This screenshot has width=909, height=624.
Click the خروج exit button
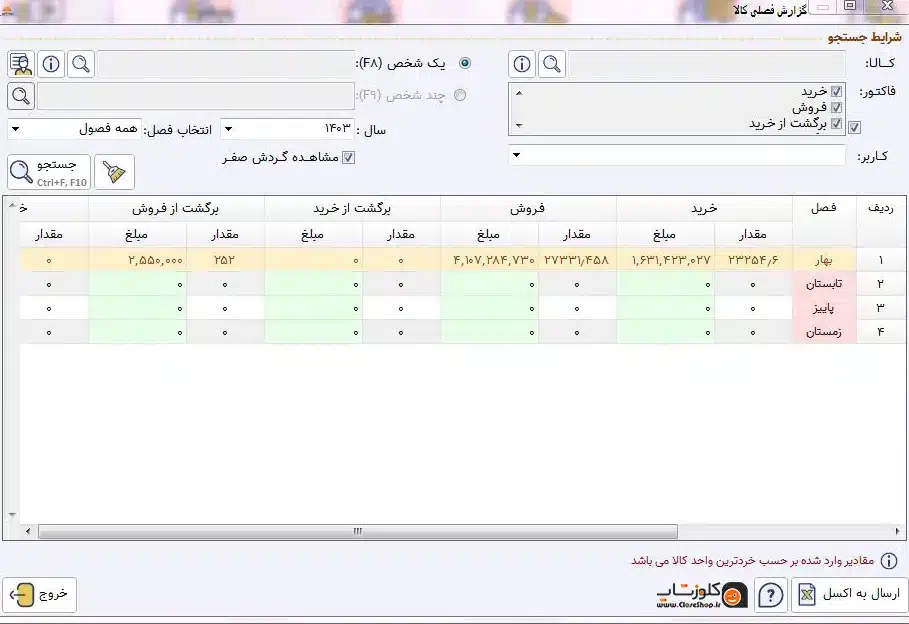pyautogui.click(x=39, y=595)
